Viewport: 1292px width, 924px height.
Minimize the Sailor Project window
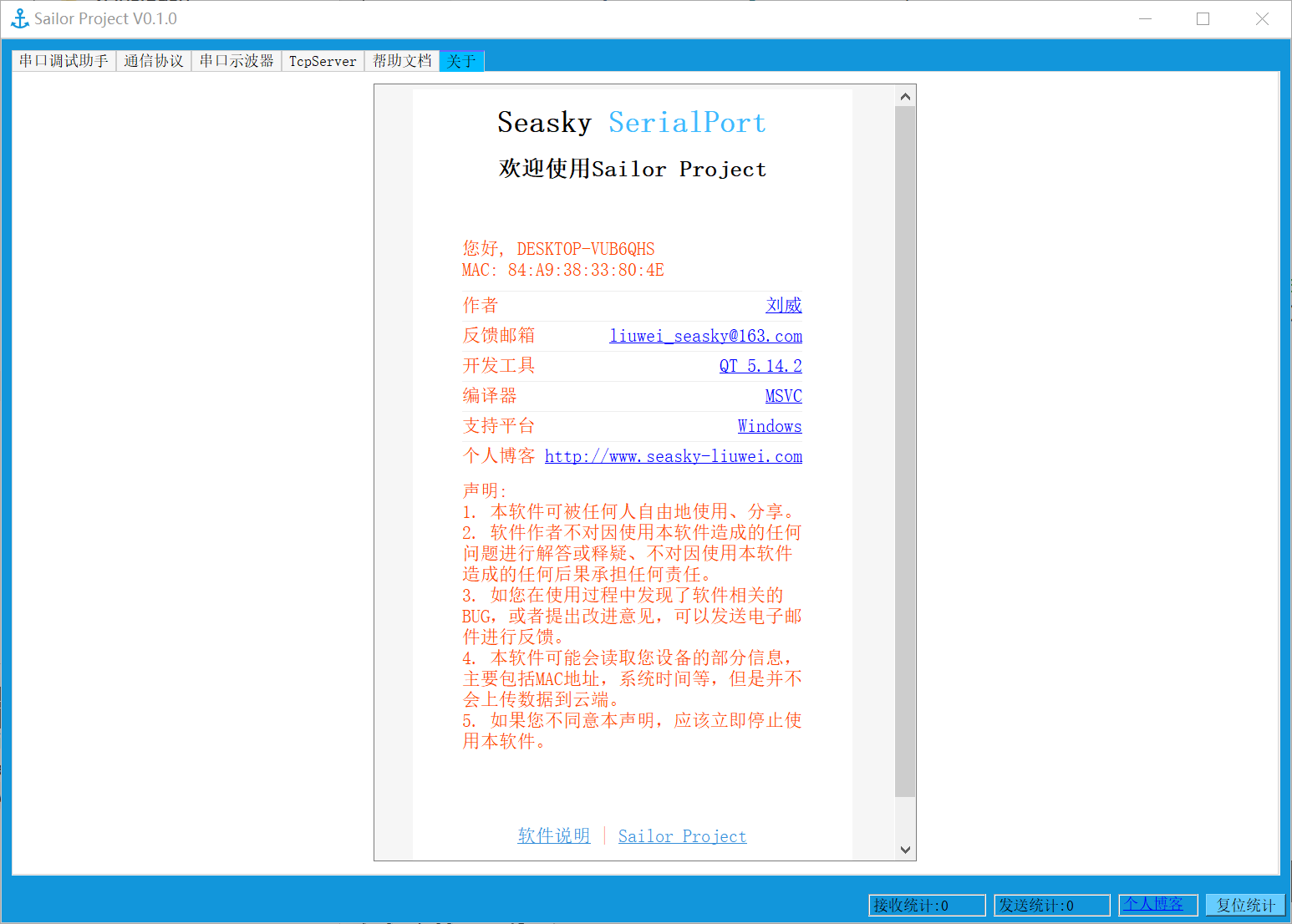click(x=1146, y=18)
